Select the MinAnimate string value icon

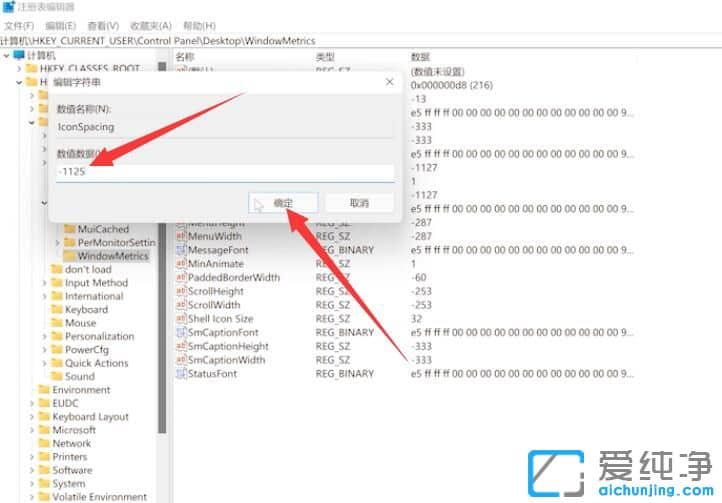click(181, 263)
